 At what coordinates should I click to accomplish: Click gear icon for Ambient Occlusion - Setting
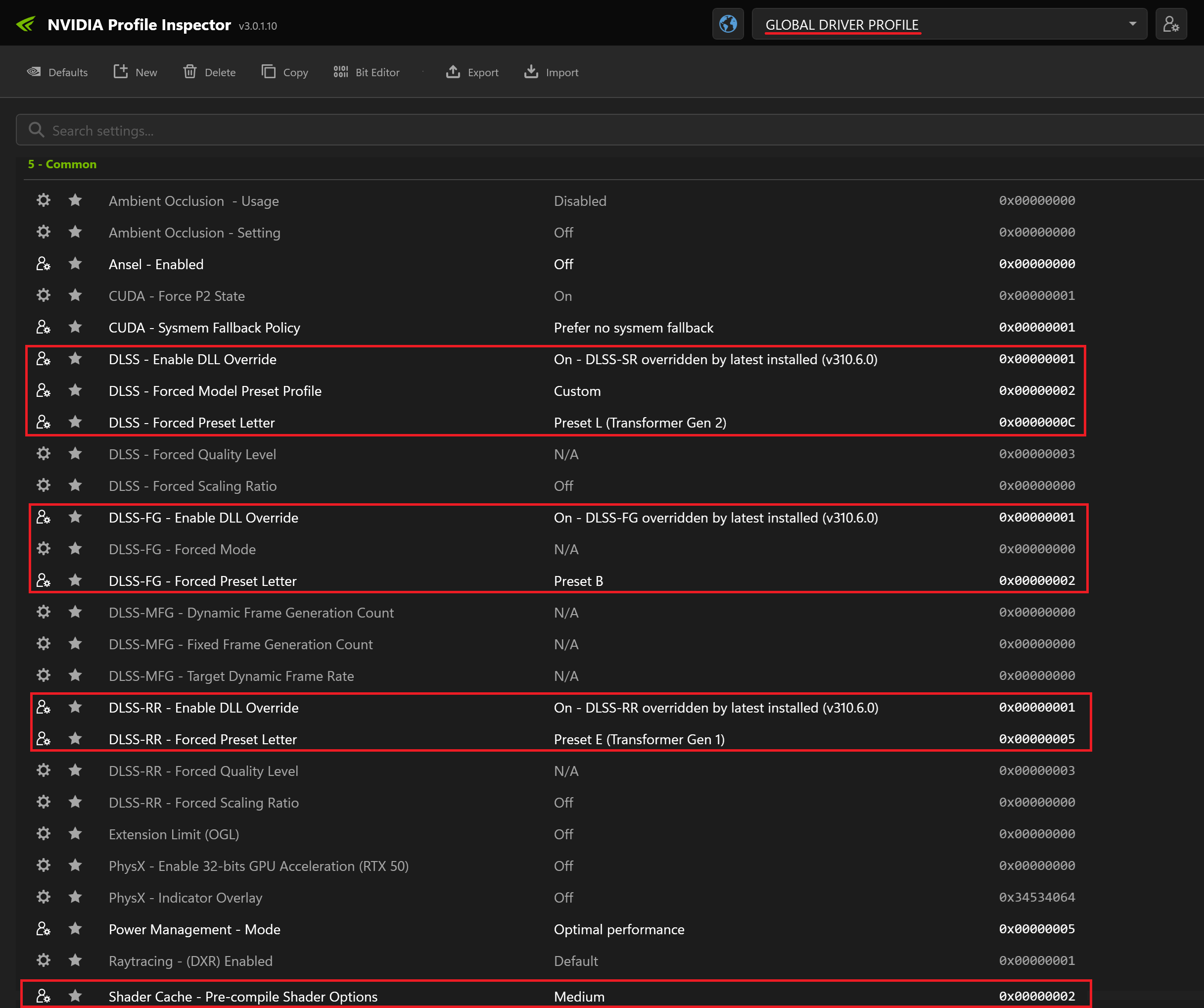pos(44,232)
